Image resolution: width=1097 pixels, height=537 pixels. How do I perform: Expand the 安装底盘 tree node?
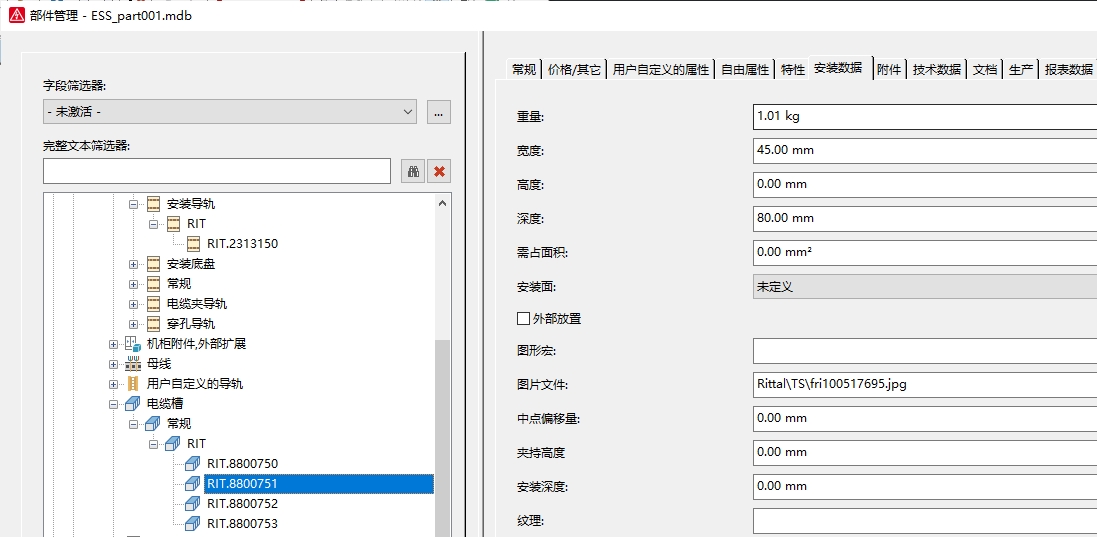(x=133, y=264)
